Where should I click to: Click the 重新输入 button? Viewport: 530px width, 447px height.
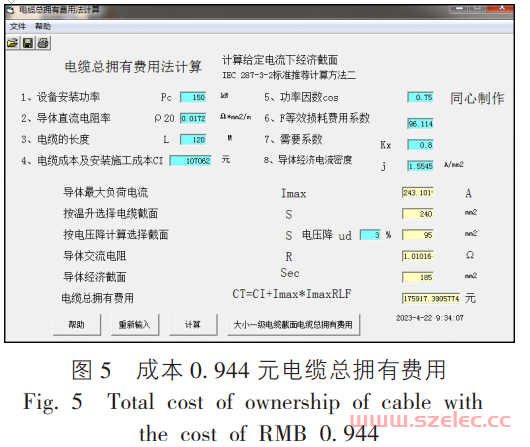(x=135, y=325)
